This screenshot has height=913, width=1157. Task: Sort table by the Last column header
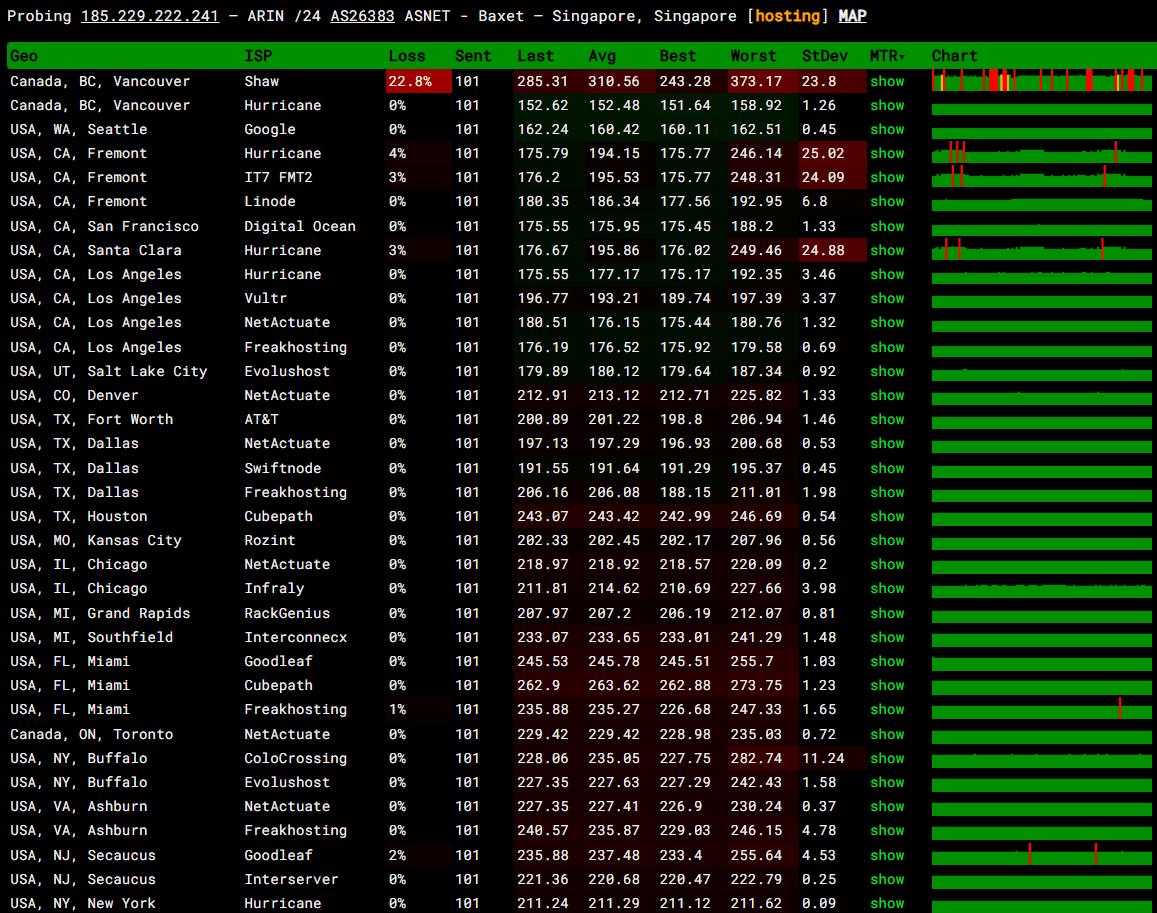535,56
